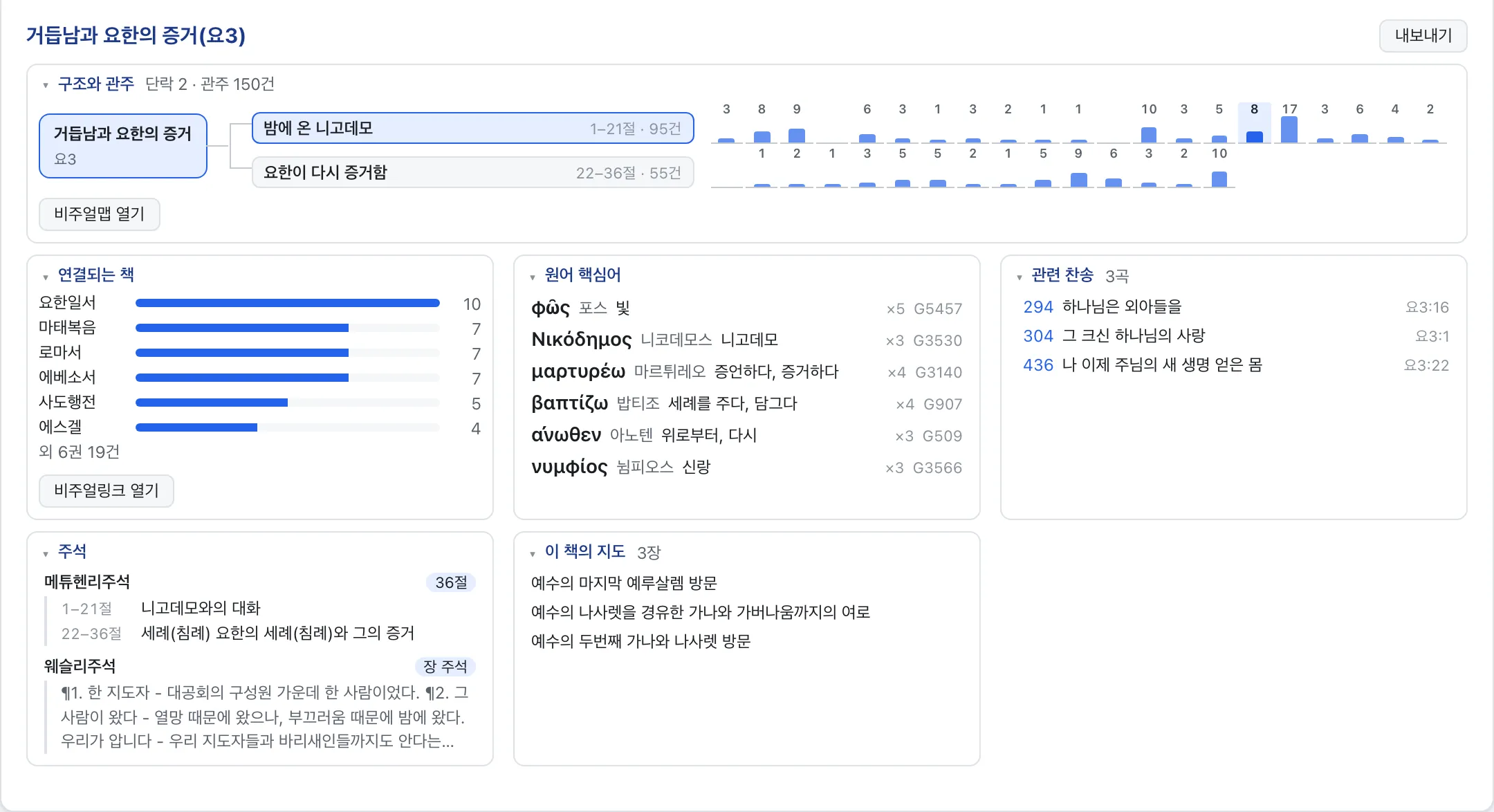Open 비주얼맵 열기 button
The width and height of the screenshot is (1494, 812).
(100, 214)
